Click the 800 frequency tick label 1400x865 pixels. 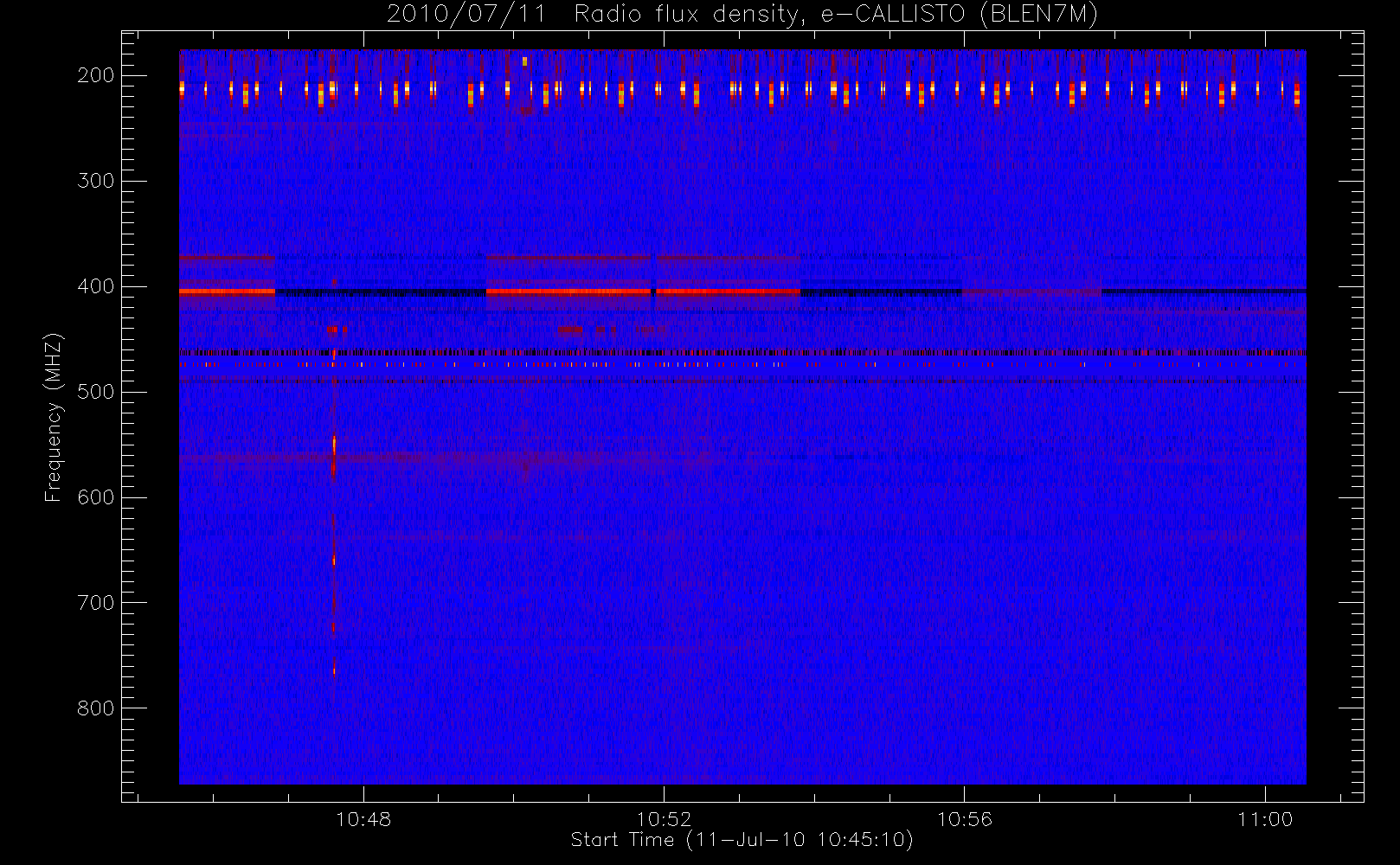96,708
